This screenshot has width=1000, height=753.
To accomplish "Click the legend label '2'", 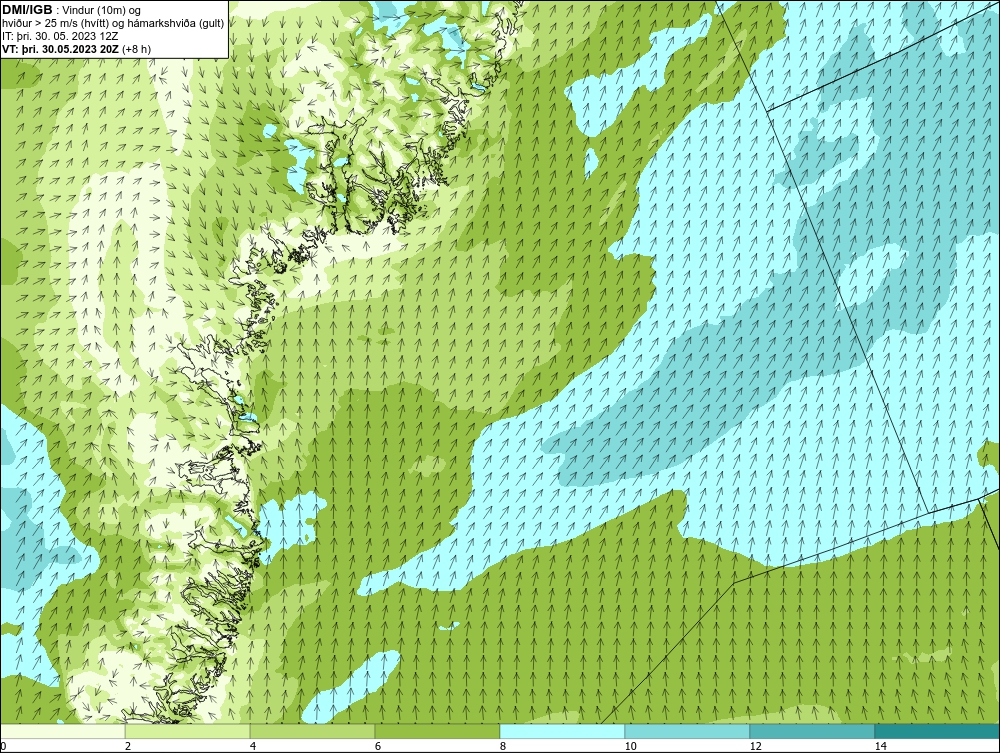I will coord(128,746).
